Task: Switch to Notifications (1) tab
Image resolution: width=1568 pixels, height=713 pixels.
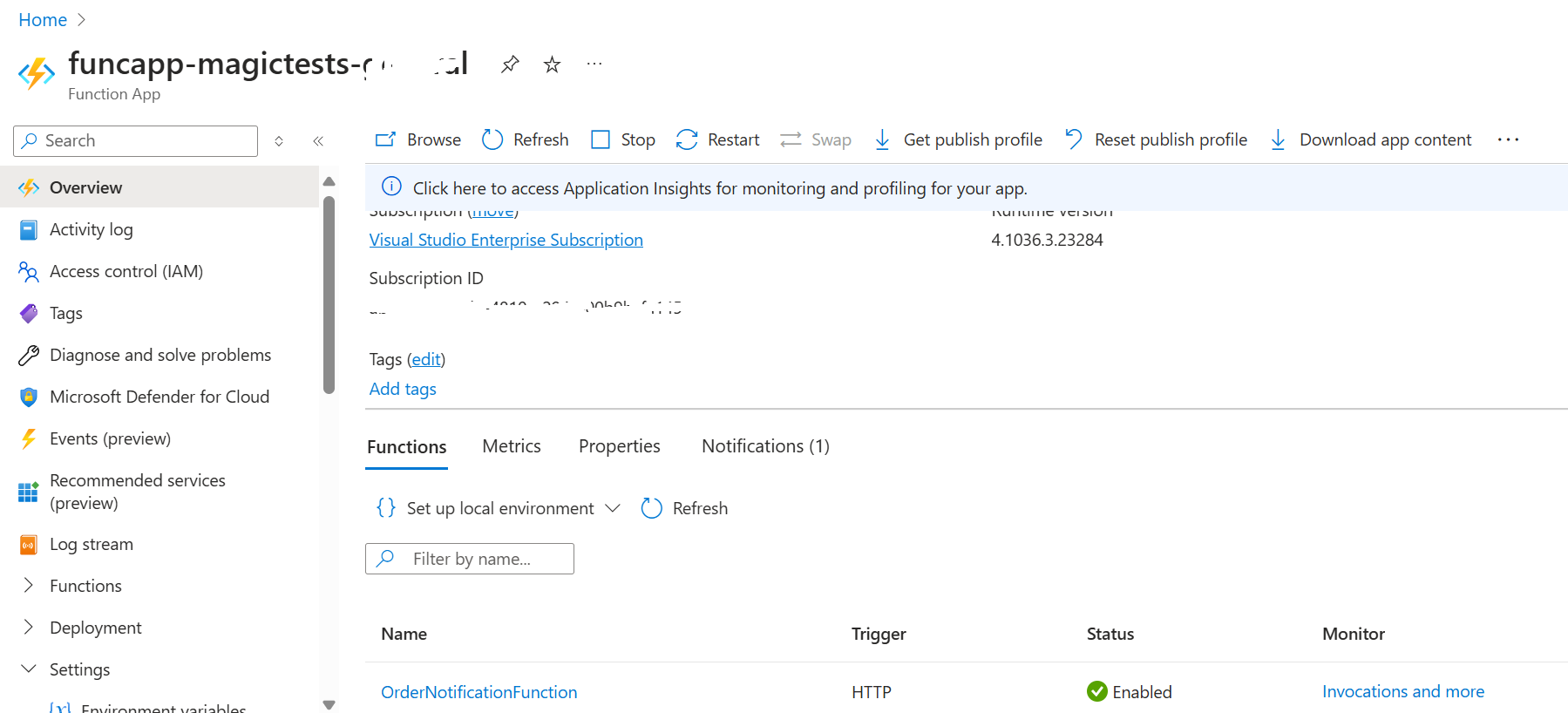Action: coord(765,446)
